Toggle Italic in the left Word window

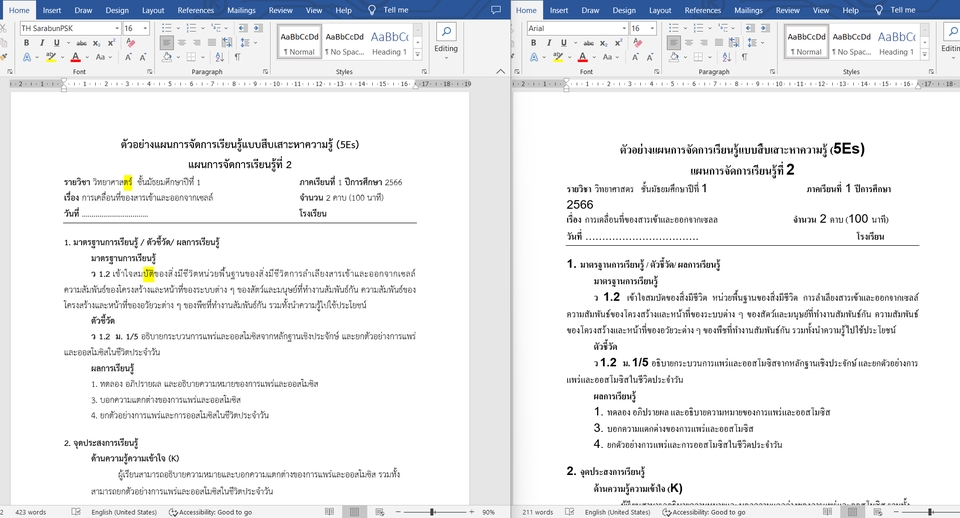(x=42, y=43)
